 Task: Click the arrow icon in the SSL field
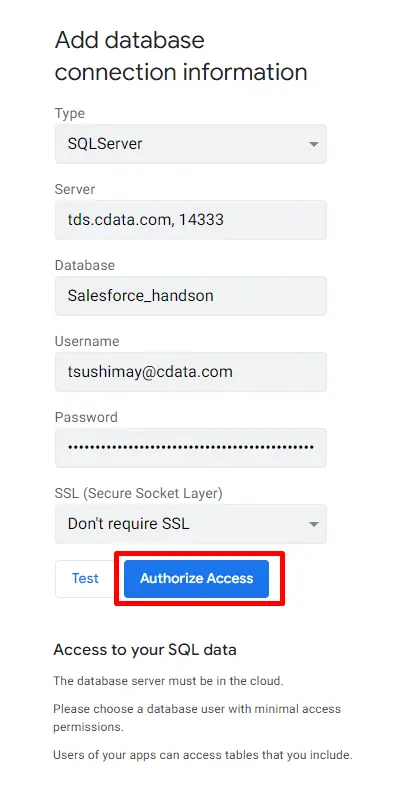tap(313, 524)
